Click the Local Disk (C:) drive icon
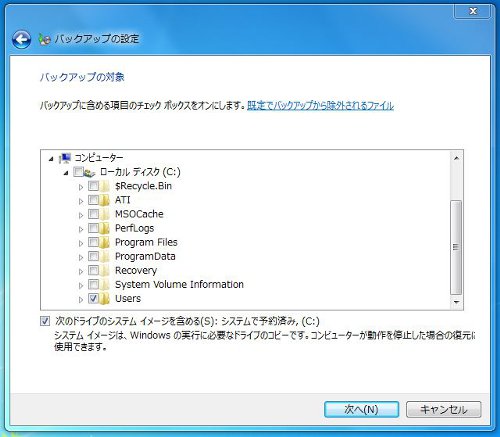The height and width of the screenshot is (437, 500). (x=89, y=172)
